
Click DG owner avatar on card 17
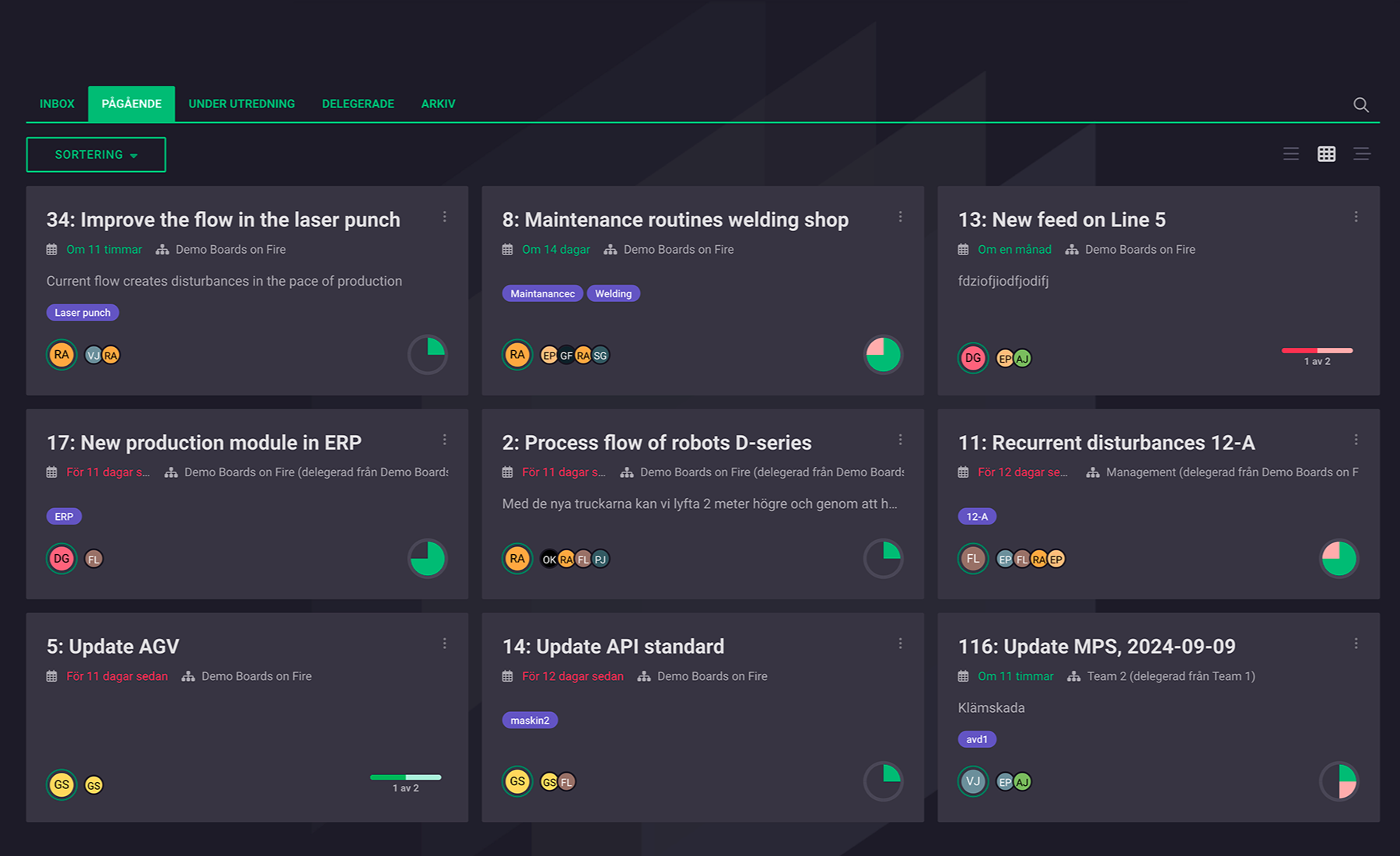[61, 559]
